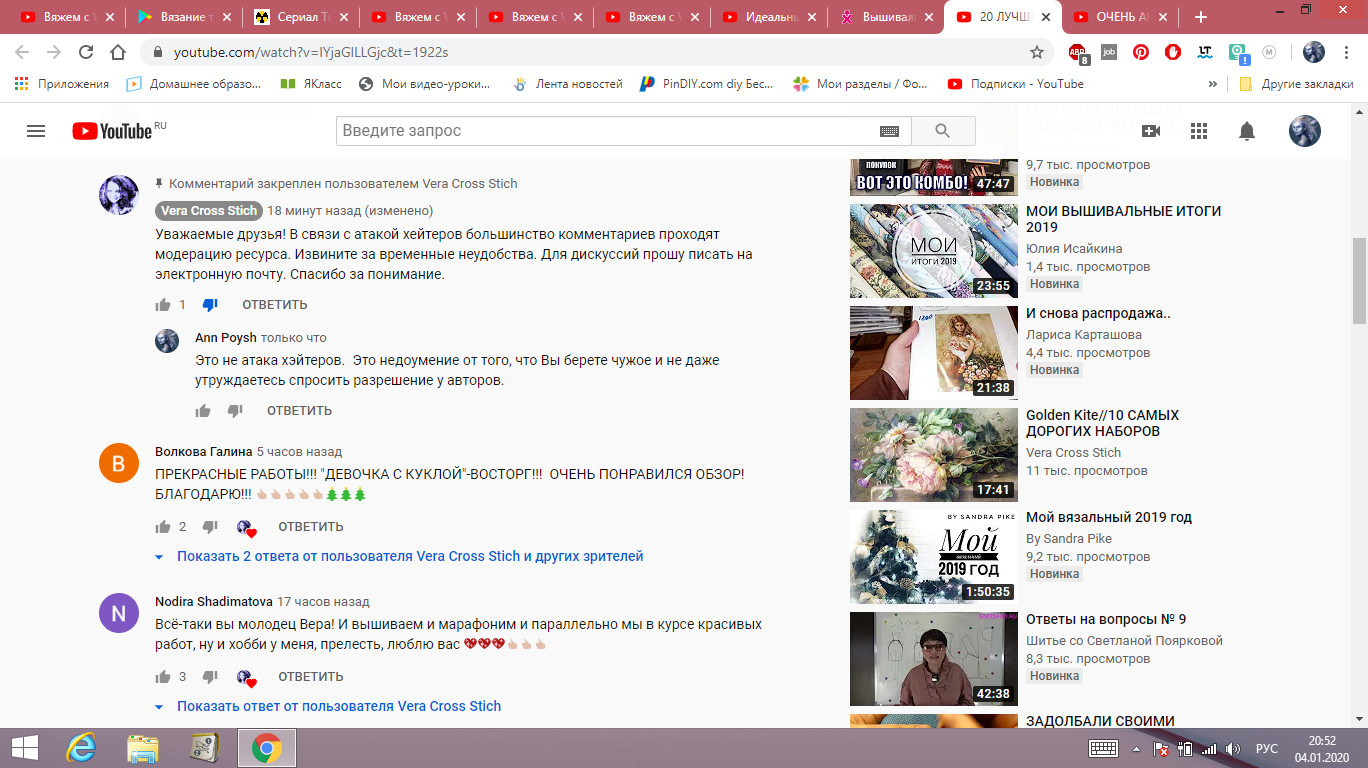Expand 2 replies under Волкова Галина's comment
The width and height of the screenshot is (1368, 768).
point(409,556)
